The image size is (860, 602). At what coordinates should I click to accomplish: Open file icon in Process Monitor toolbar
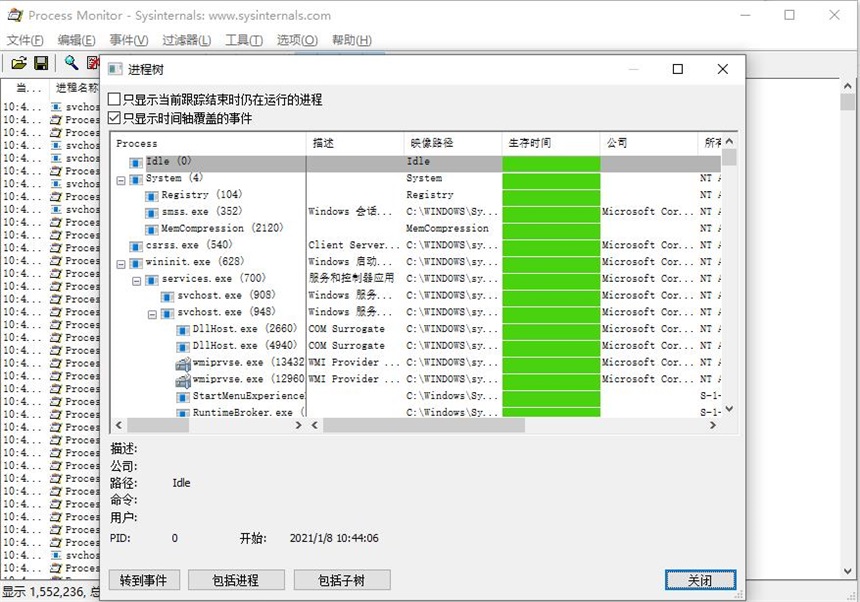(x=19, y=63)
